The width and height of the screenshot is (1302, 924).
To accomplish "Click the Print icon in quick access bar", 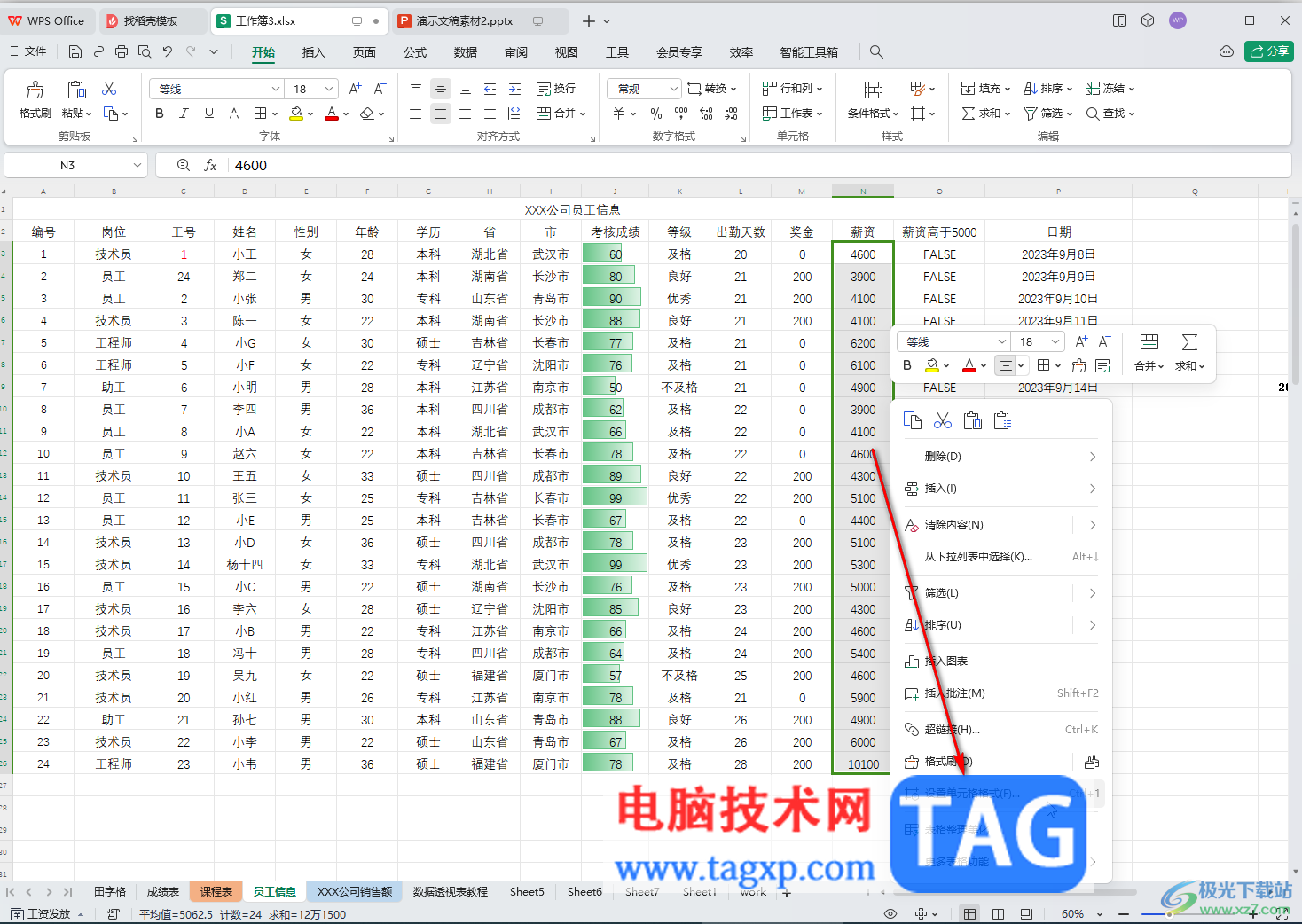I will click(122, 51).
